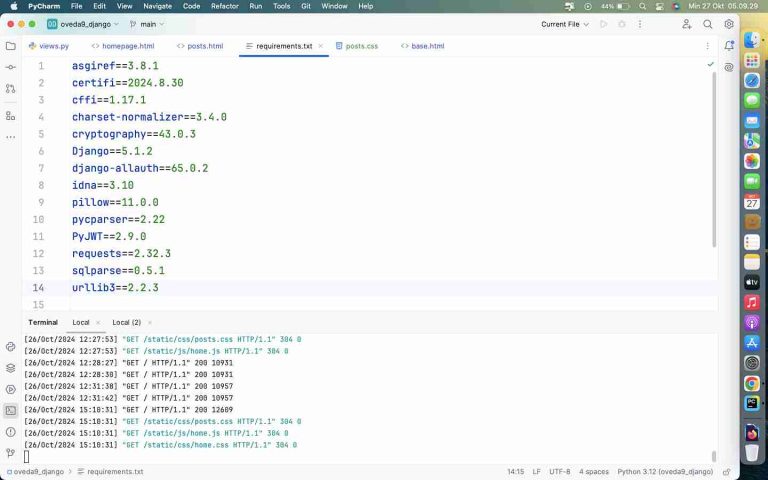Image resolution: width=768 pixels, height=480 pixels.
Task: Open the Git tool window icon
Action: pyautogui.click(x=10, y=453)
